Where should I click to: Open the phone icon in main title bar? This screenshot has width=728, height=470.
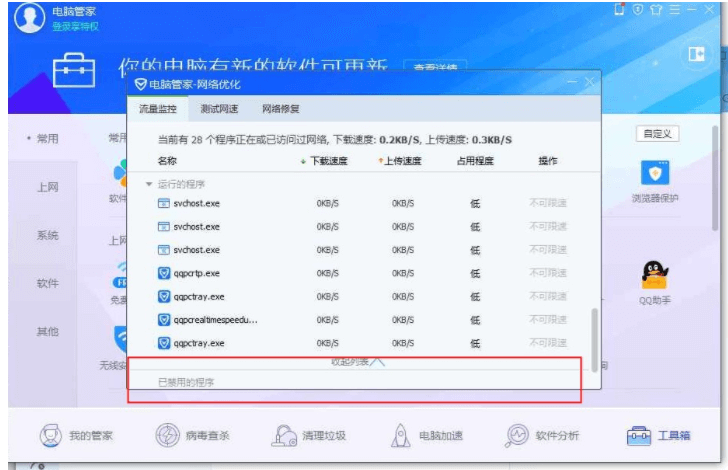click(x=619, y=9)
